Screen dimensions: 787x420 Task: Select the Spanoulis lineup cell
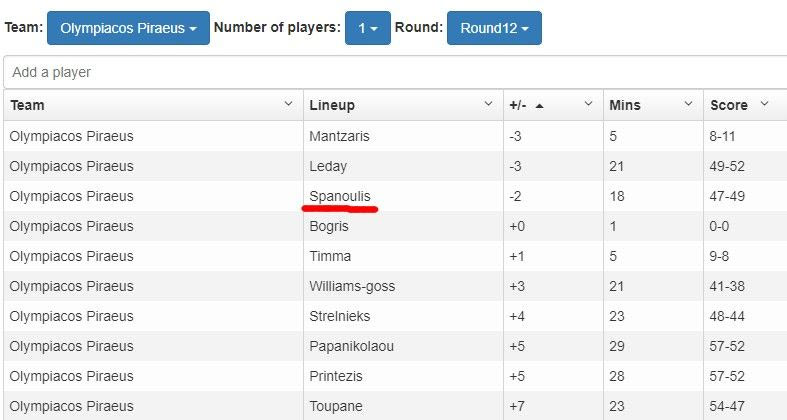[340, 196]
